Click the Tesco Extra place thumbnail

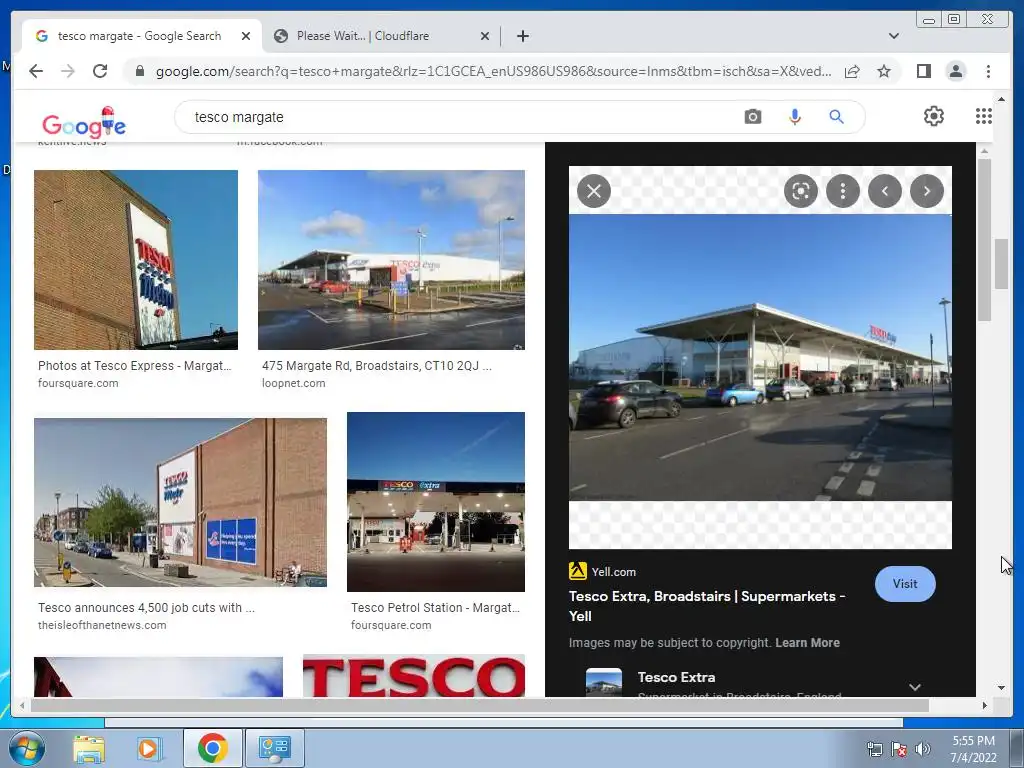(603, 682)
